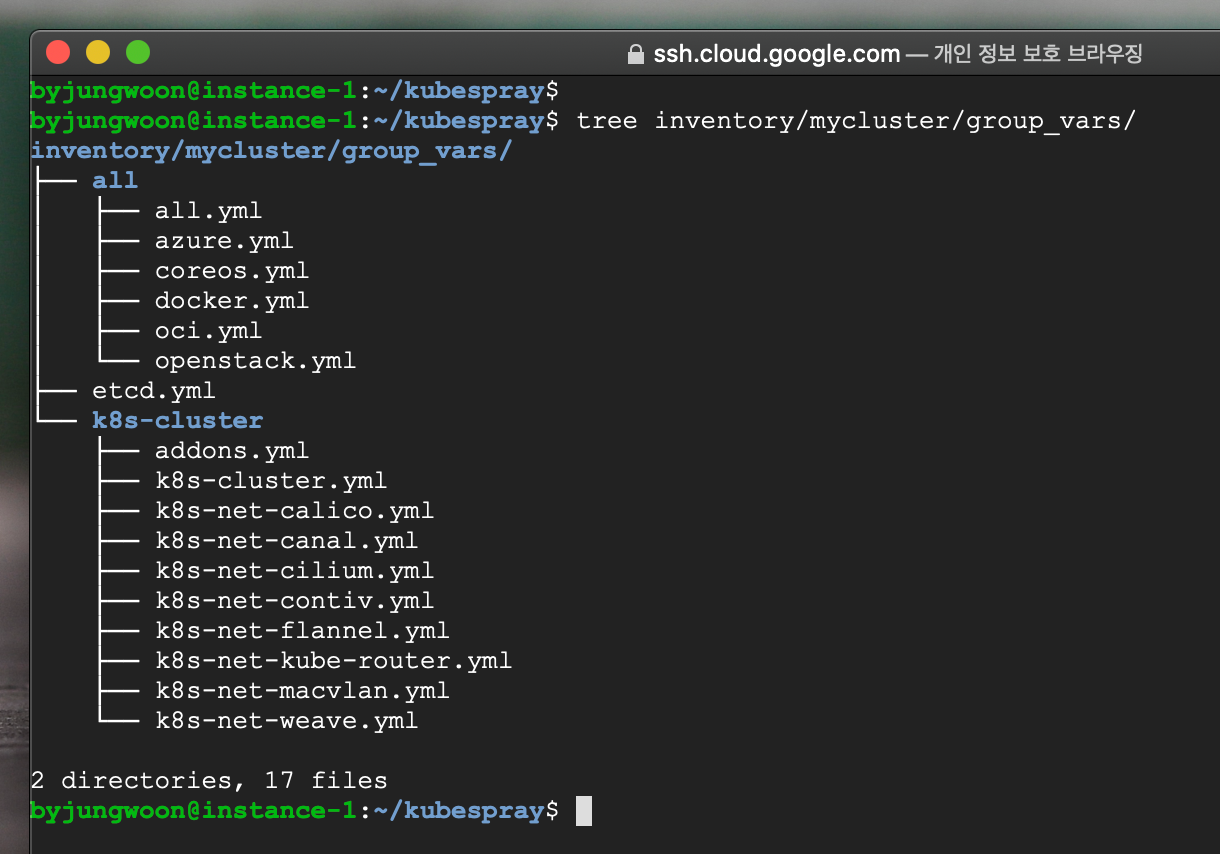Click the k8s-net-contiv.yml file entry
This screenshot has height=854, width=1220.
[294, 601]
